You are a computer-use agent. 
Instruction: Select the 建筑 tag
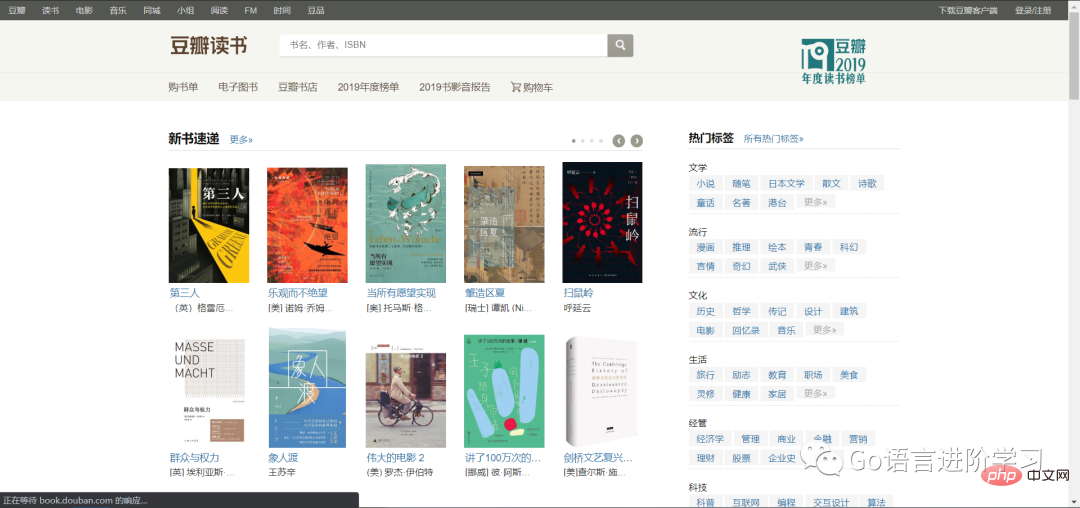click(849, 311)
